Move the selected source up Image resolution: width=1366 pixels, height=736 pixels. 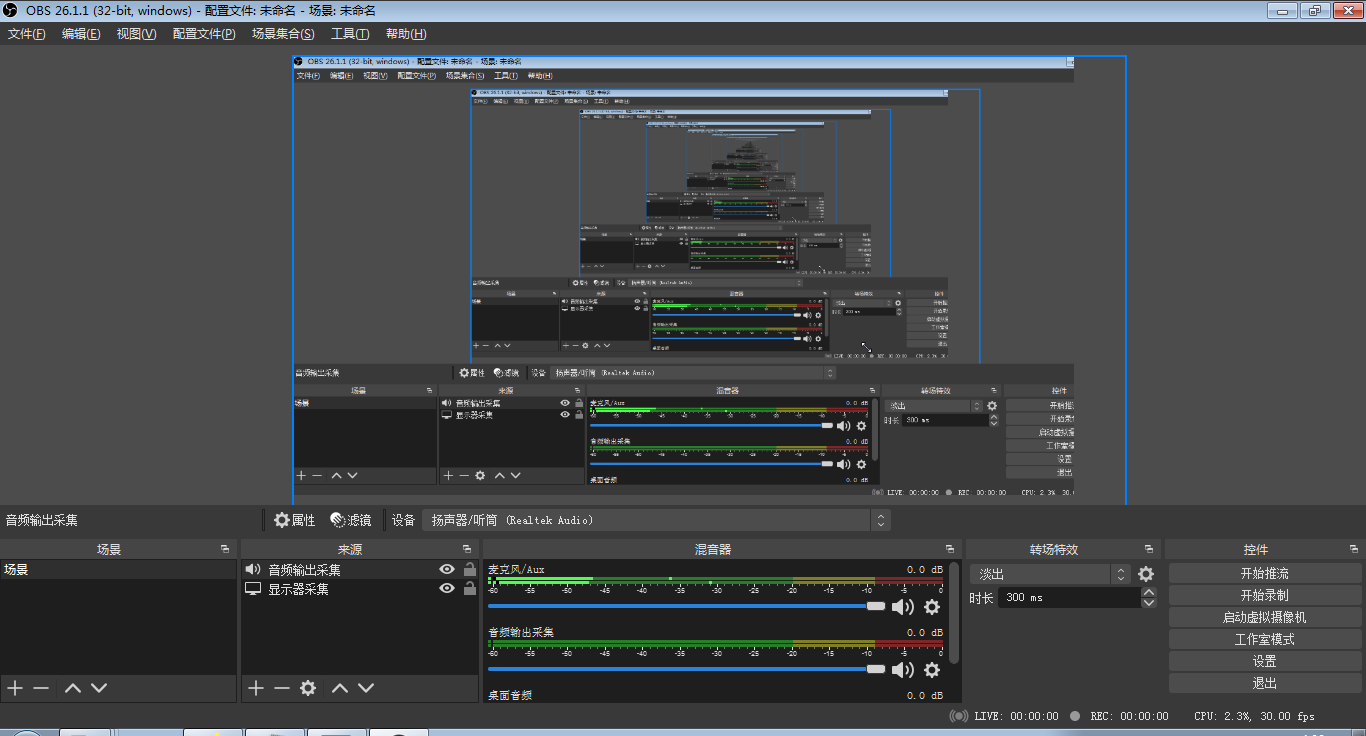pyautogui.click(x=340, y=688)
